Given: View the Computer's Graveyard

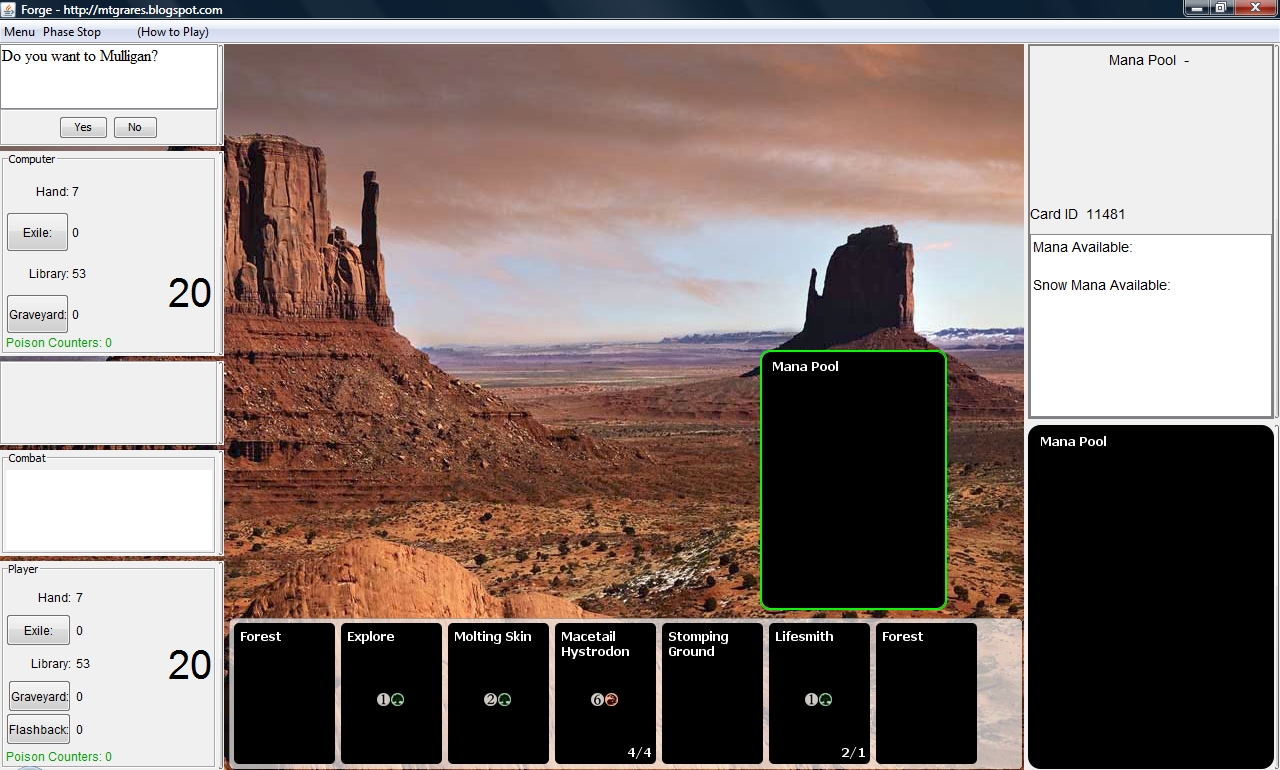Looking at the screenshot, I should pyautogui.click(x=37, y=315).
